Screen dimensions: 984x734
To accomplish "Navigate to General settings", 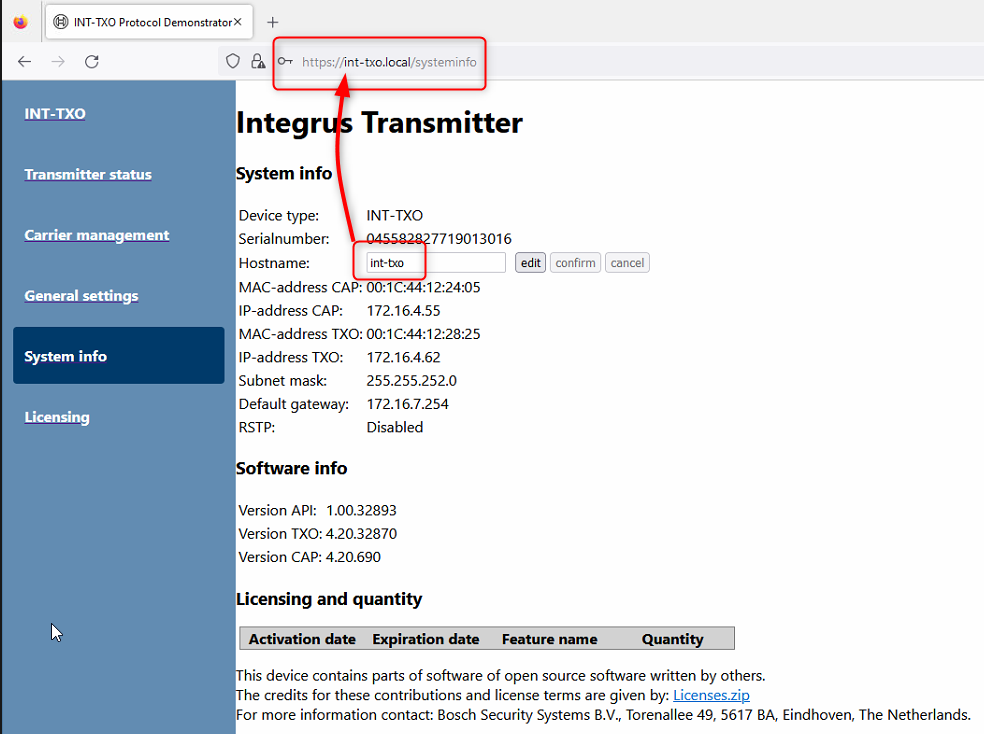I will (81, 296).
